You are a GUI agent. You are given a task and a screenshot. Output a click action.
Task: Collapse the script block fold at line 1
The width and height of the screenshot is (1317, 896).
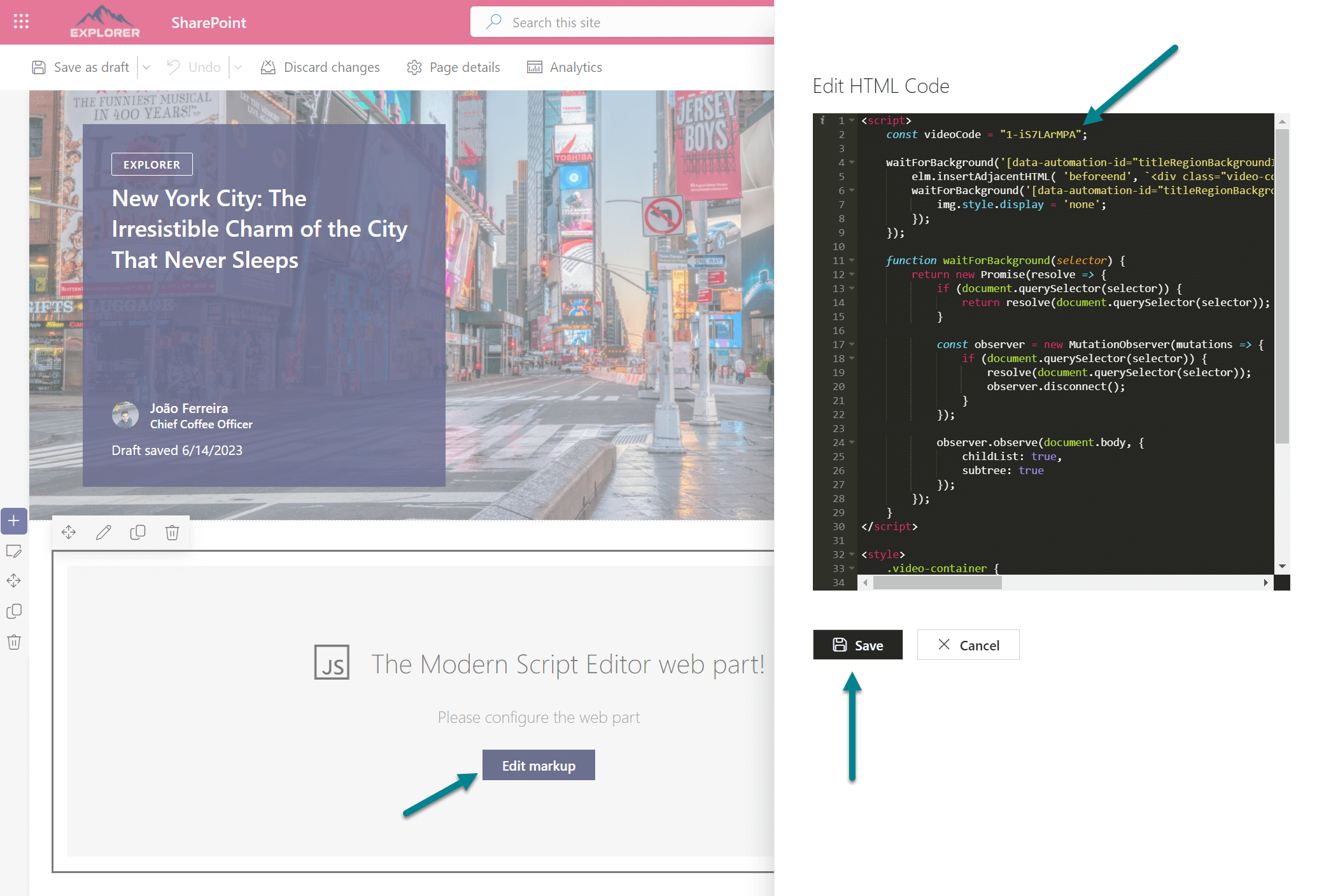[x=851, y=120]
